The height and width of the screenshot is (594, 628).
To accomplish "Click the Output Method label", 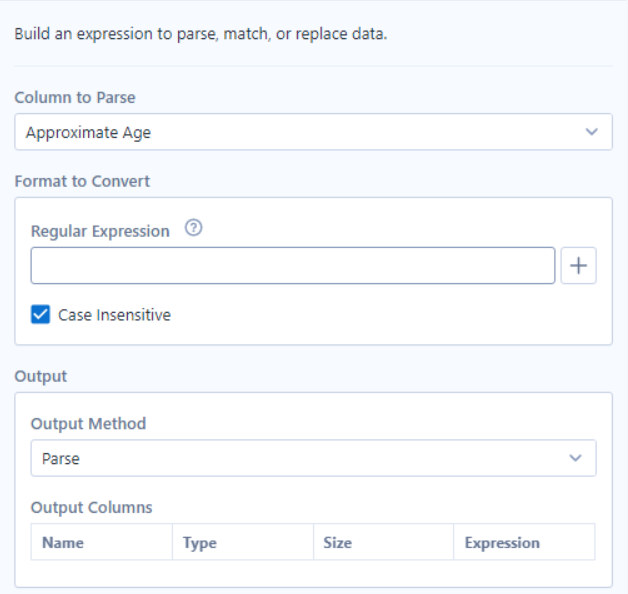I will (x=89, y=423).
